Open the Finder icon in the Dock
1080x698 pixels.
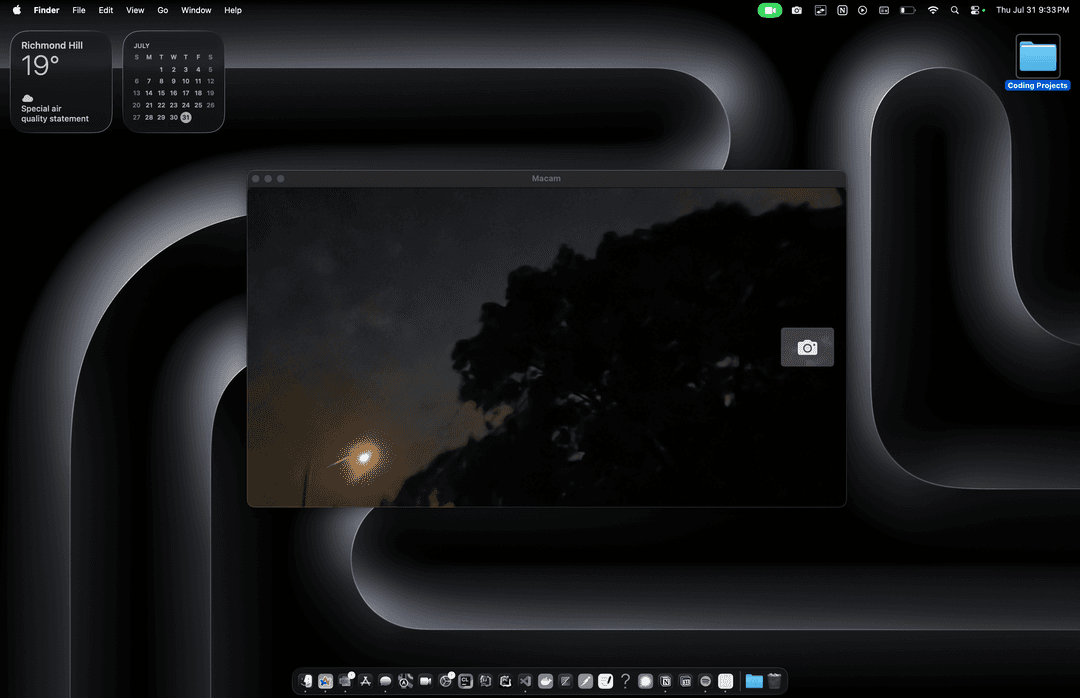(306, 681)
